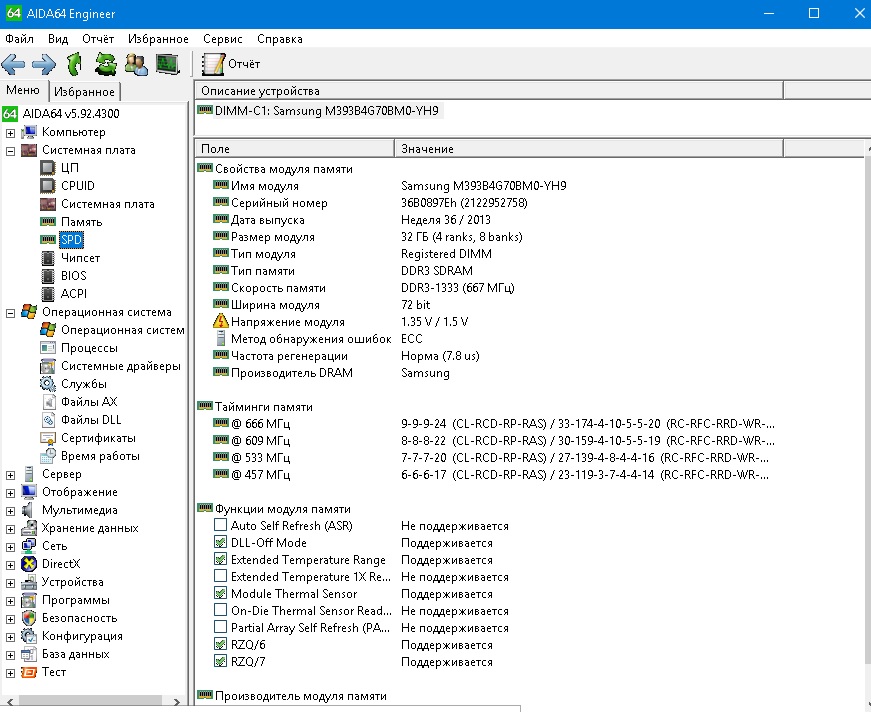Click DIMM-C1 Samsung device entry
The image size is (871, 712).
tap(326, 111)
